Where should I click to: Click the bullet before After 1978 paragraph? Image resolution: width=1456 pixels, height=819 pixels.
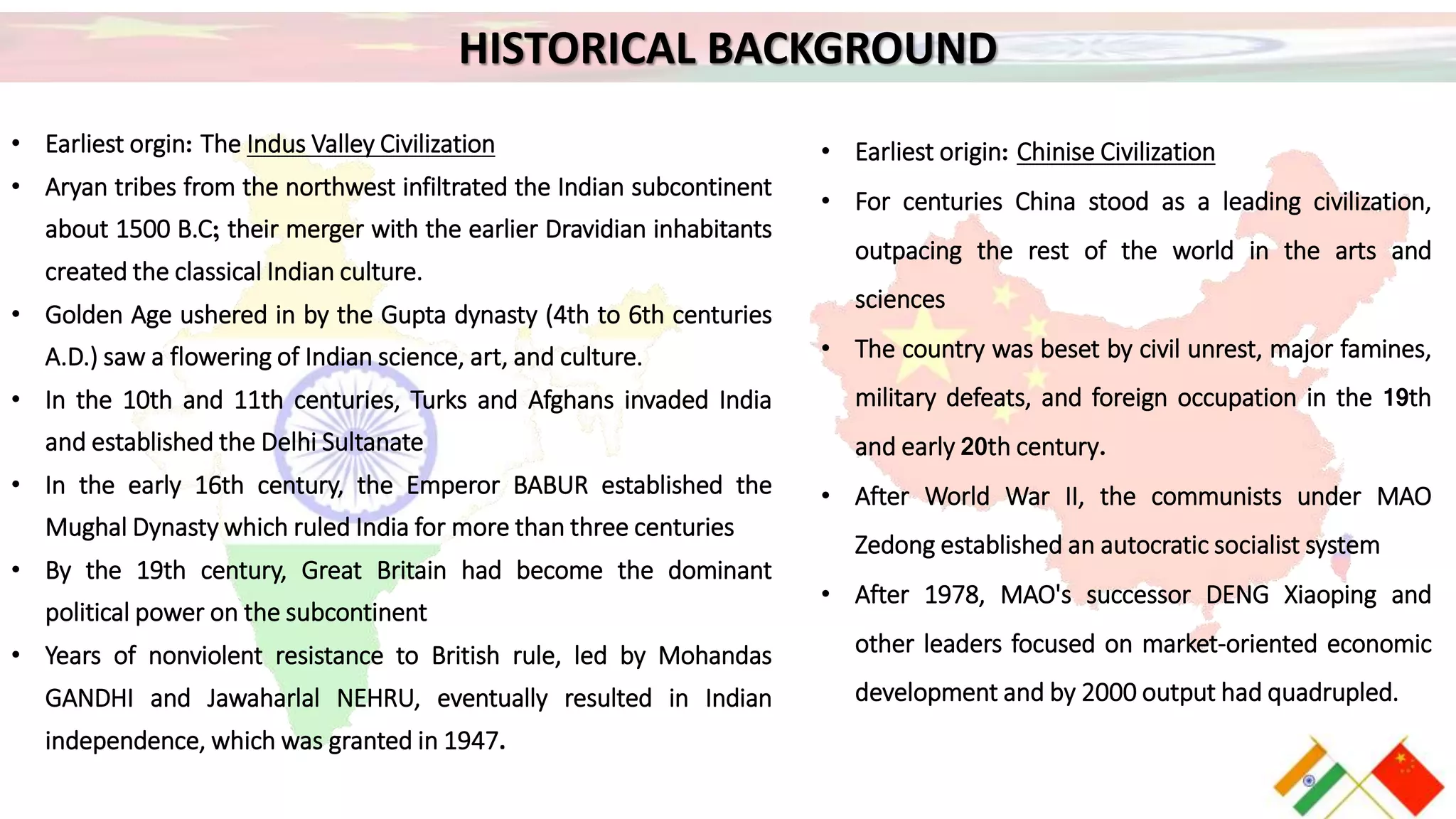click(825, 594)
